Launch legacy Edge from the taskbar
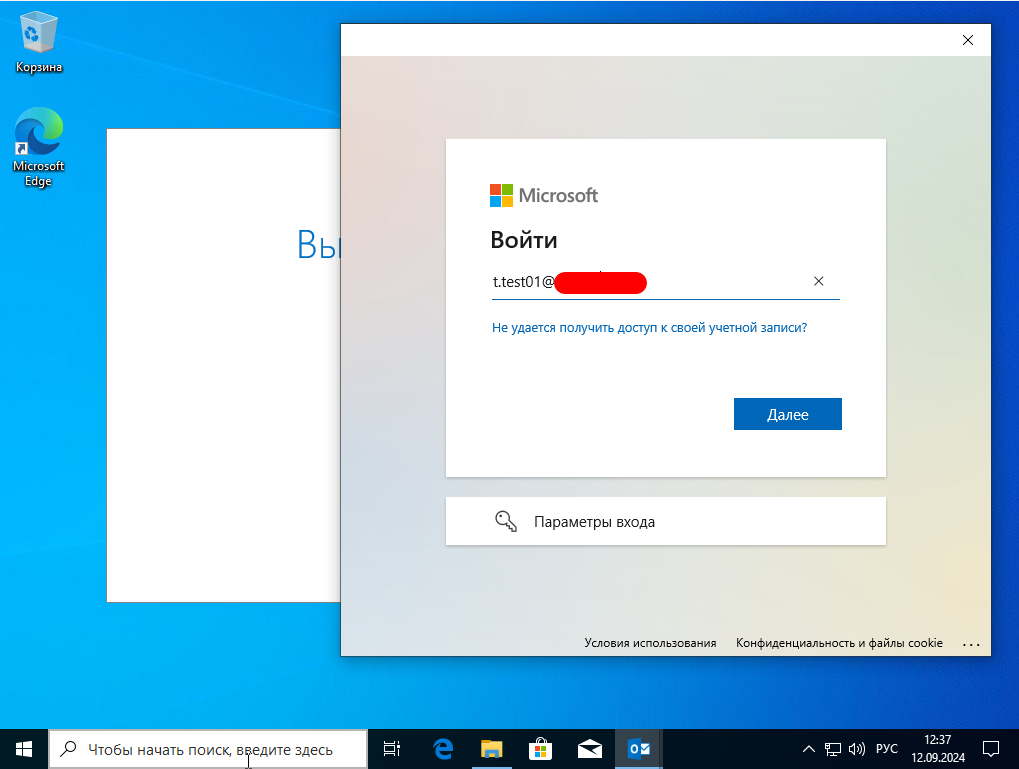The image size is (1019, 769). 443,749
